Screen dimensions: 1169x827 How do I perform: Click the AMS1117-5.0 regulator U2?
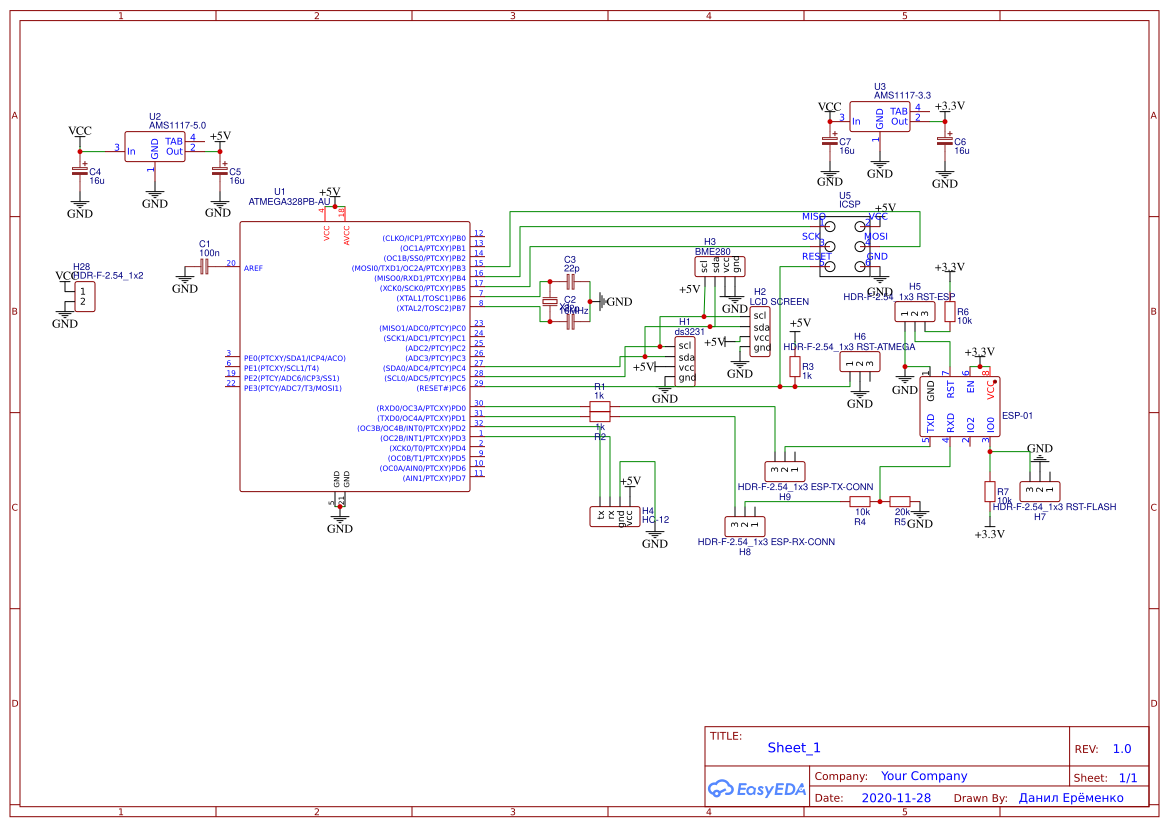pos(154,148)
